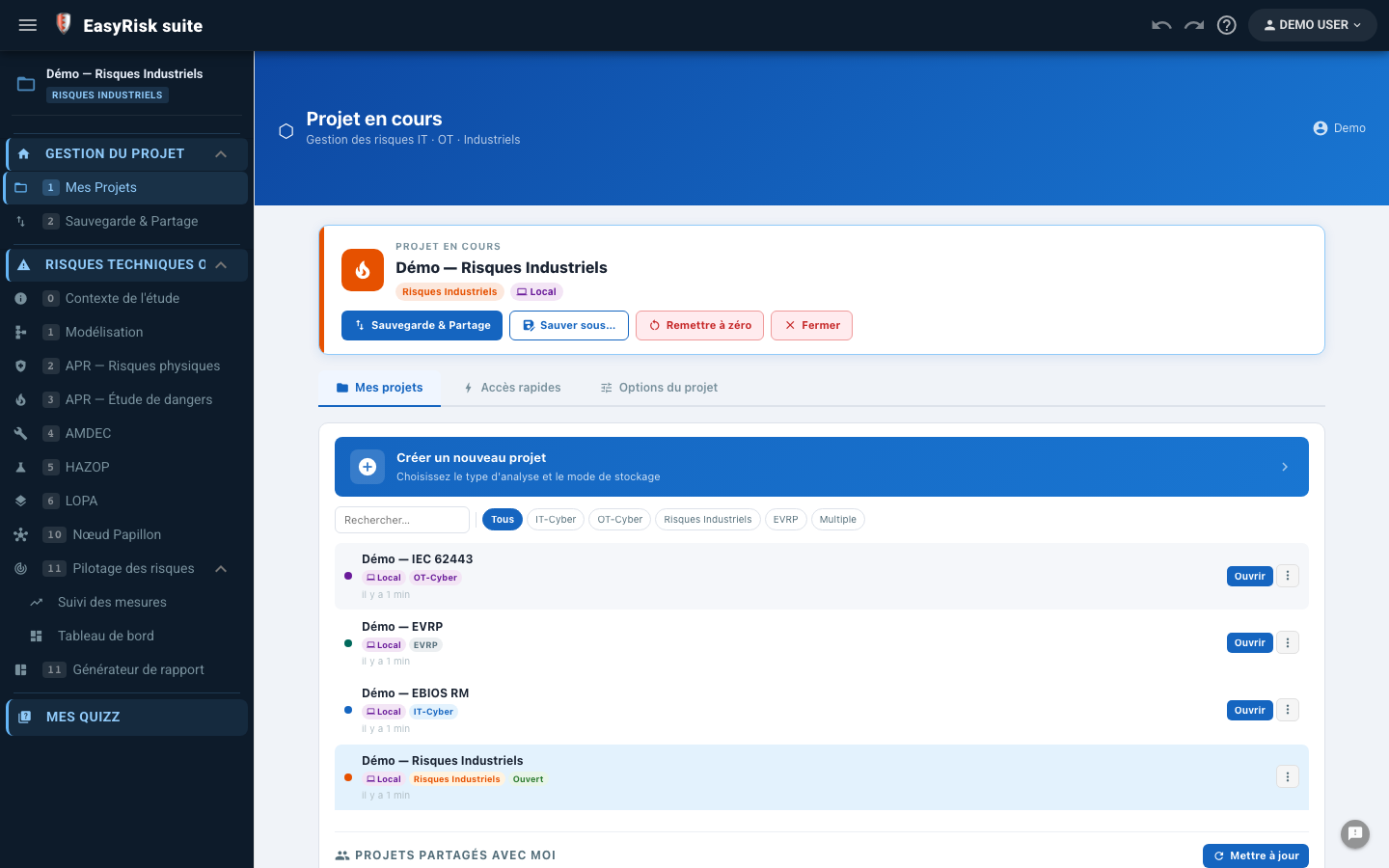
Task: Open the help question mark icon
Action: [1227, 25]
